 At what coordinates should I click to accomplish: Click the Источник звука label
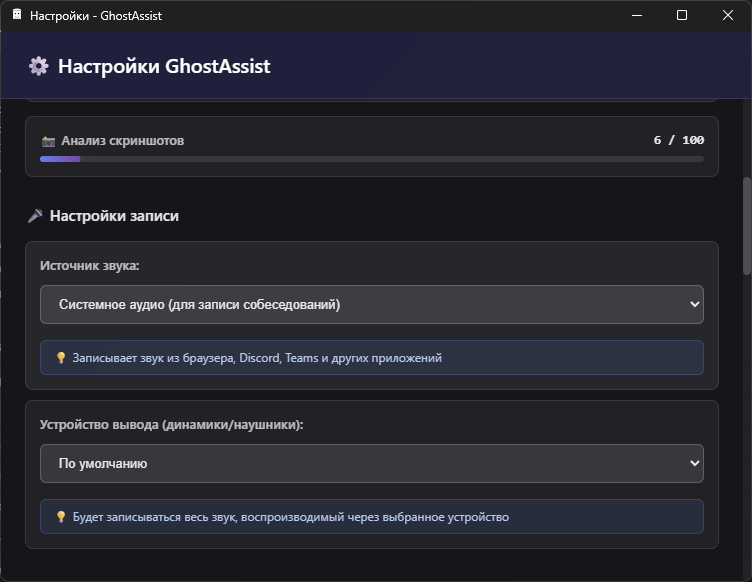click(x=90, y=266)
